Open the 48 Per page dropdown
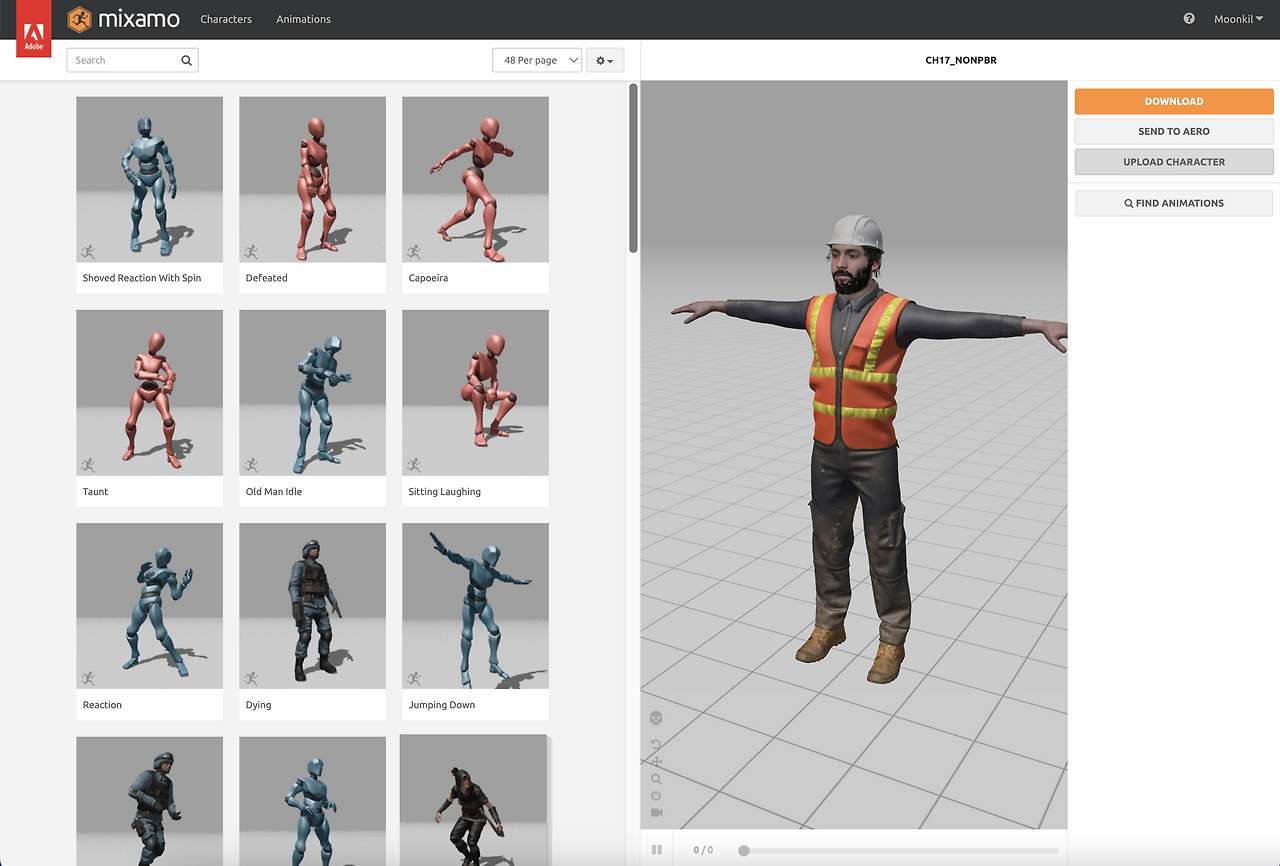Image resolution: width=1280 pixels, height=866 pixels. point(537,60)
